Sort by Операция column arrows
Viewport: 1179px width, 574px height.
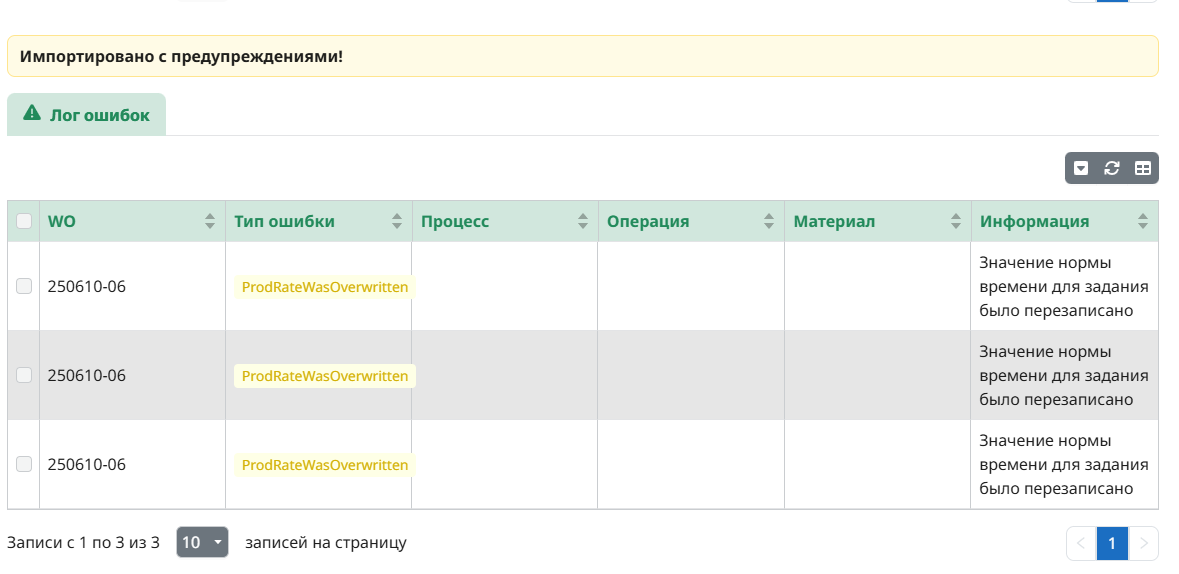pyautogui.click(x=769, y=222)
